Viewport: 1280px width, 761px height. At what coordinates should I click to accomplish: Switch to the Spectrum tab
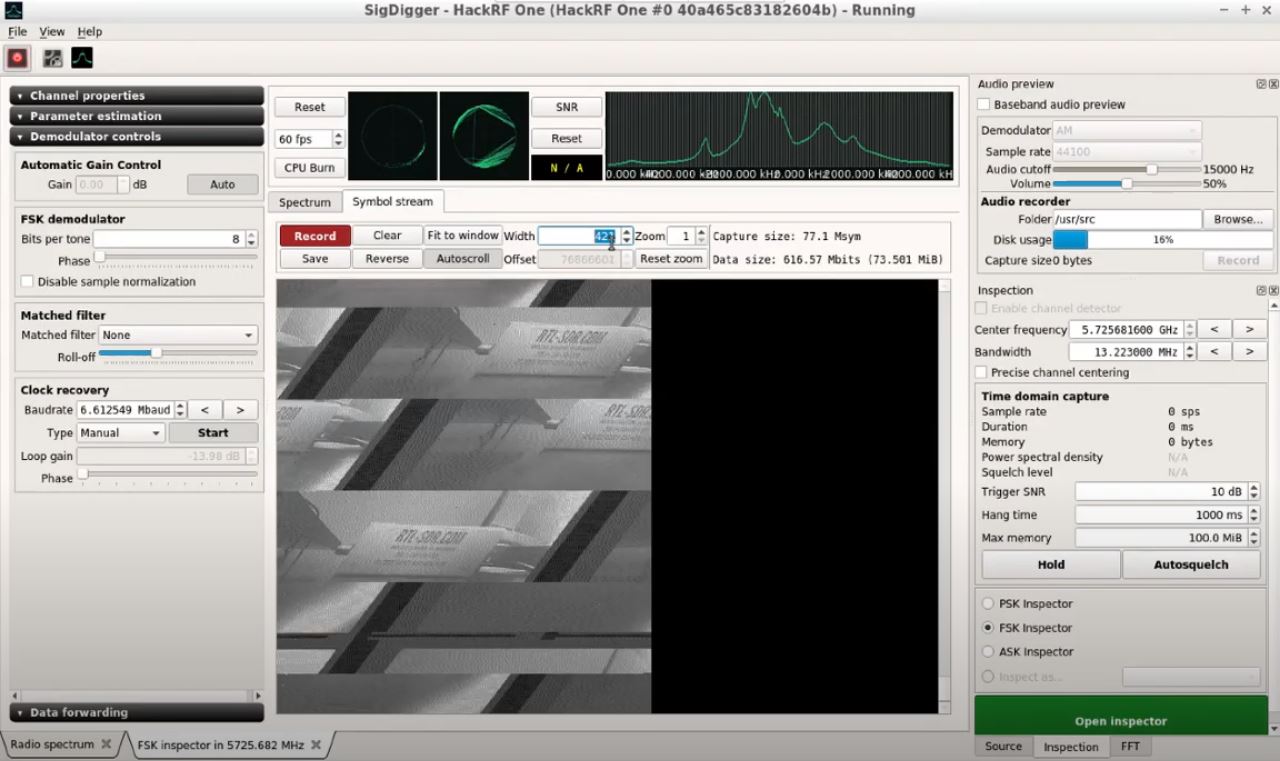coord(305,202)
